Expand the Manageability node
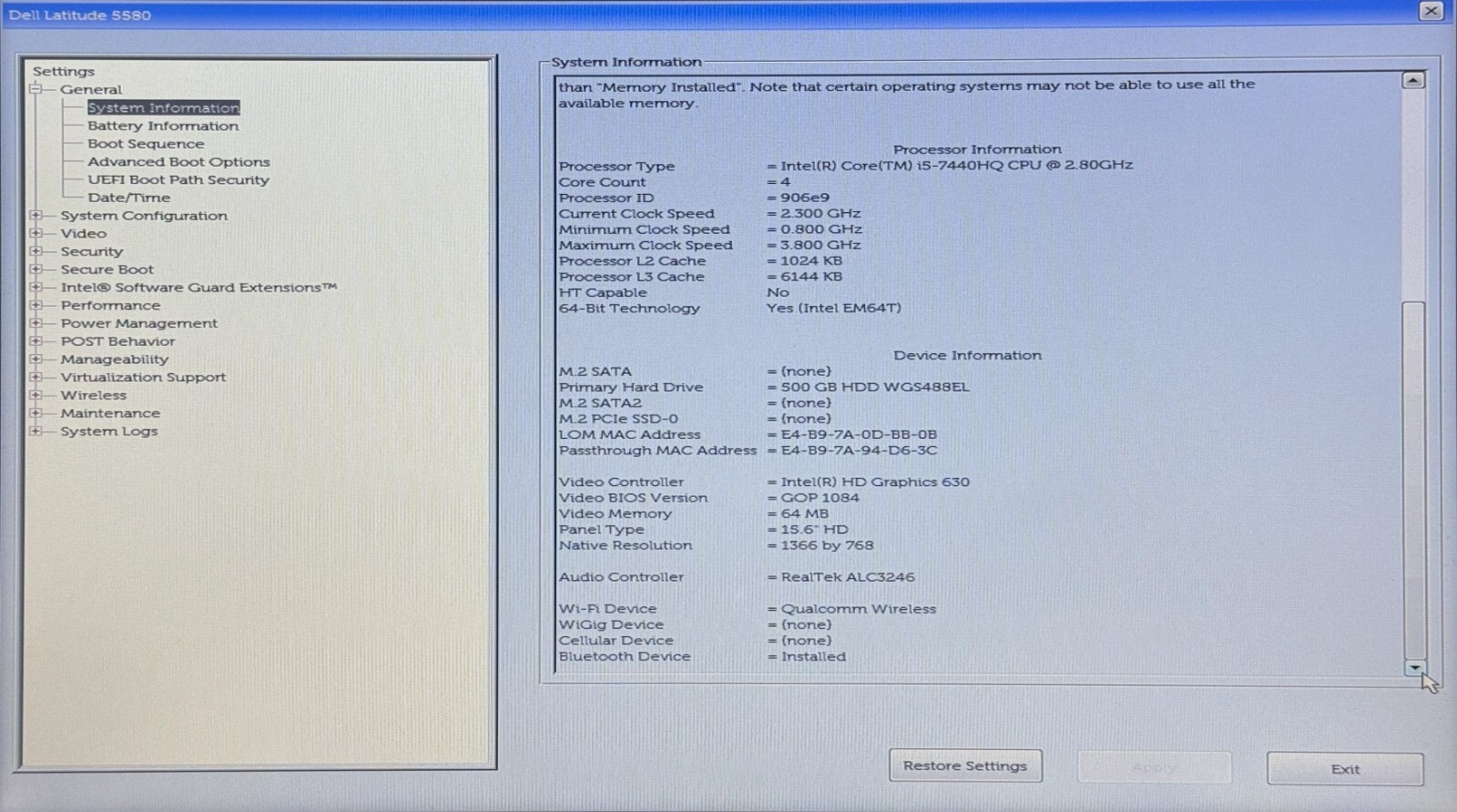This screenshot has height=812, width=1457. pos(36,360)
